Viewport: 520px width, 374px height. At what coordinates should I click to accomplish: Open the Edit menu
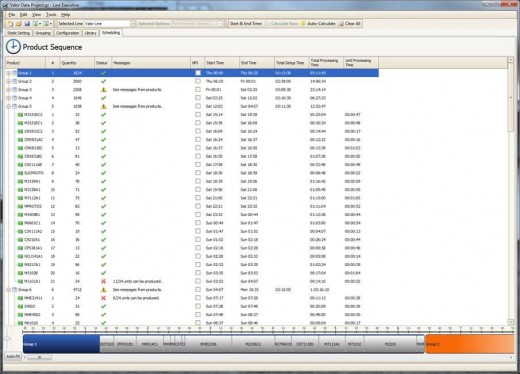tap(23, 15)
